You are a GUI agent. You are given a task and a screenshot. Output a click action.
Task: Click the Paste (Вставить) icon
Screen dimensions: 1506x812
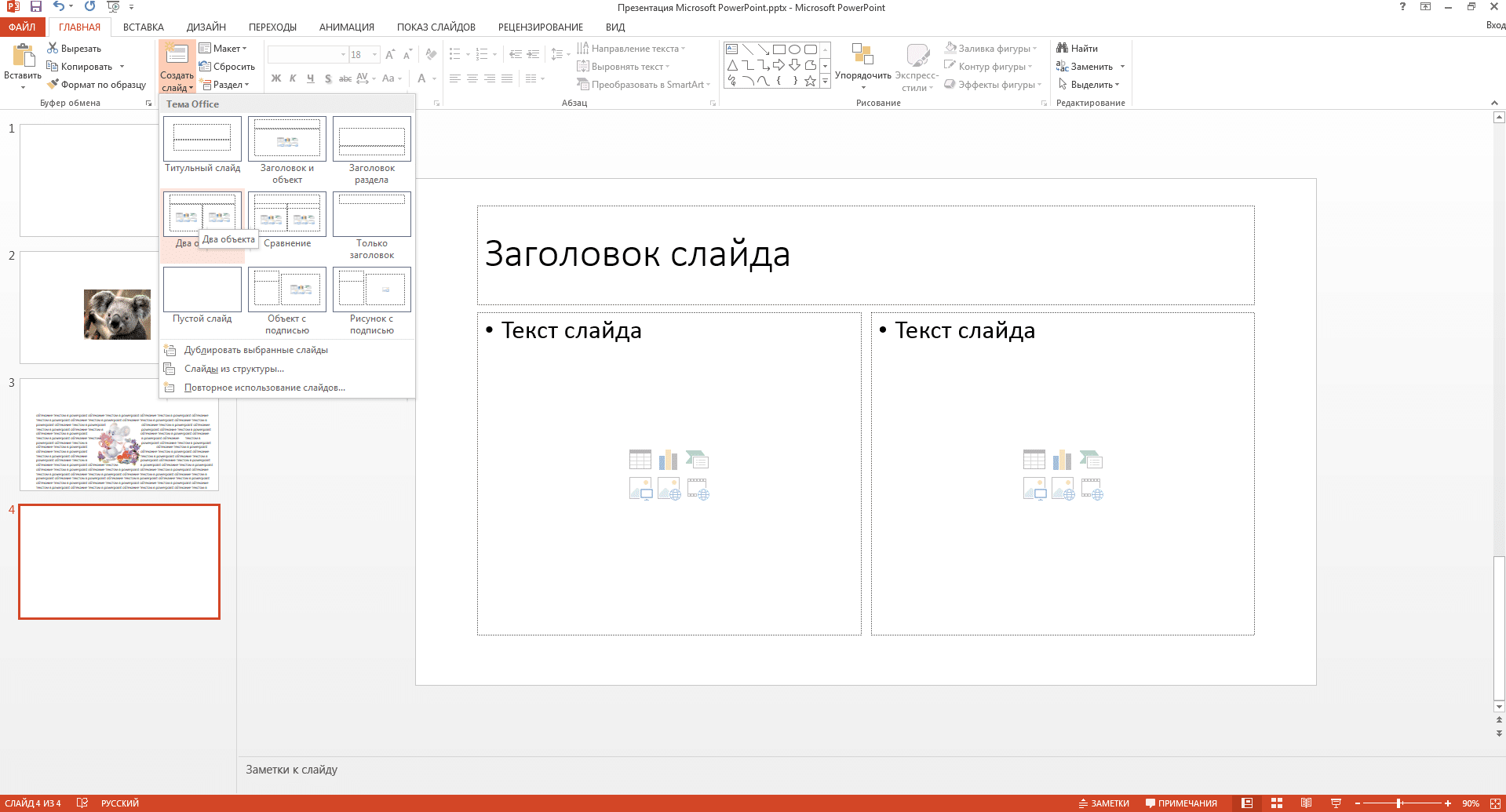(x=23, y=56)
